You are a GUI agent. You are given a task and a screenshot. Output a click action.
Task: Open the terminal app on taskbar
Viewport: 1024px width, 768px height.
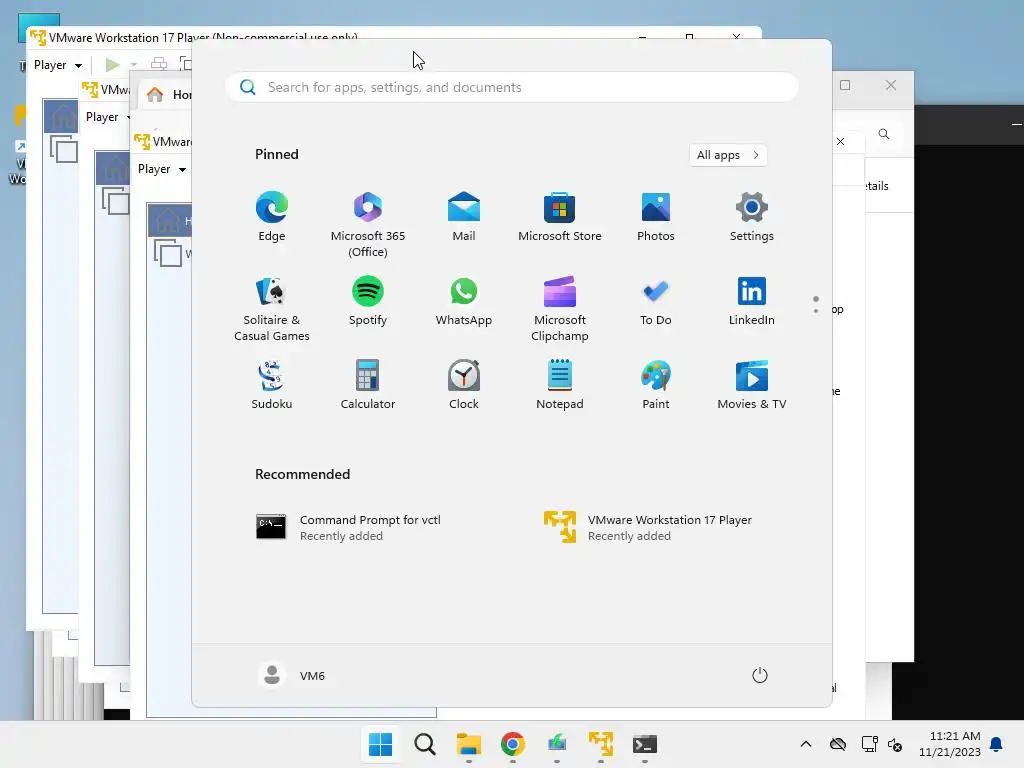(645, 744)
